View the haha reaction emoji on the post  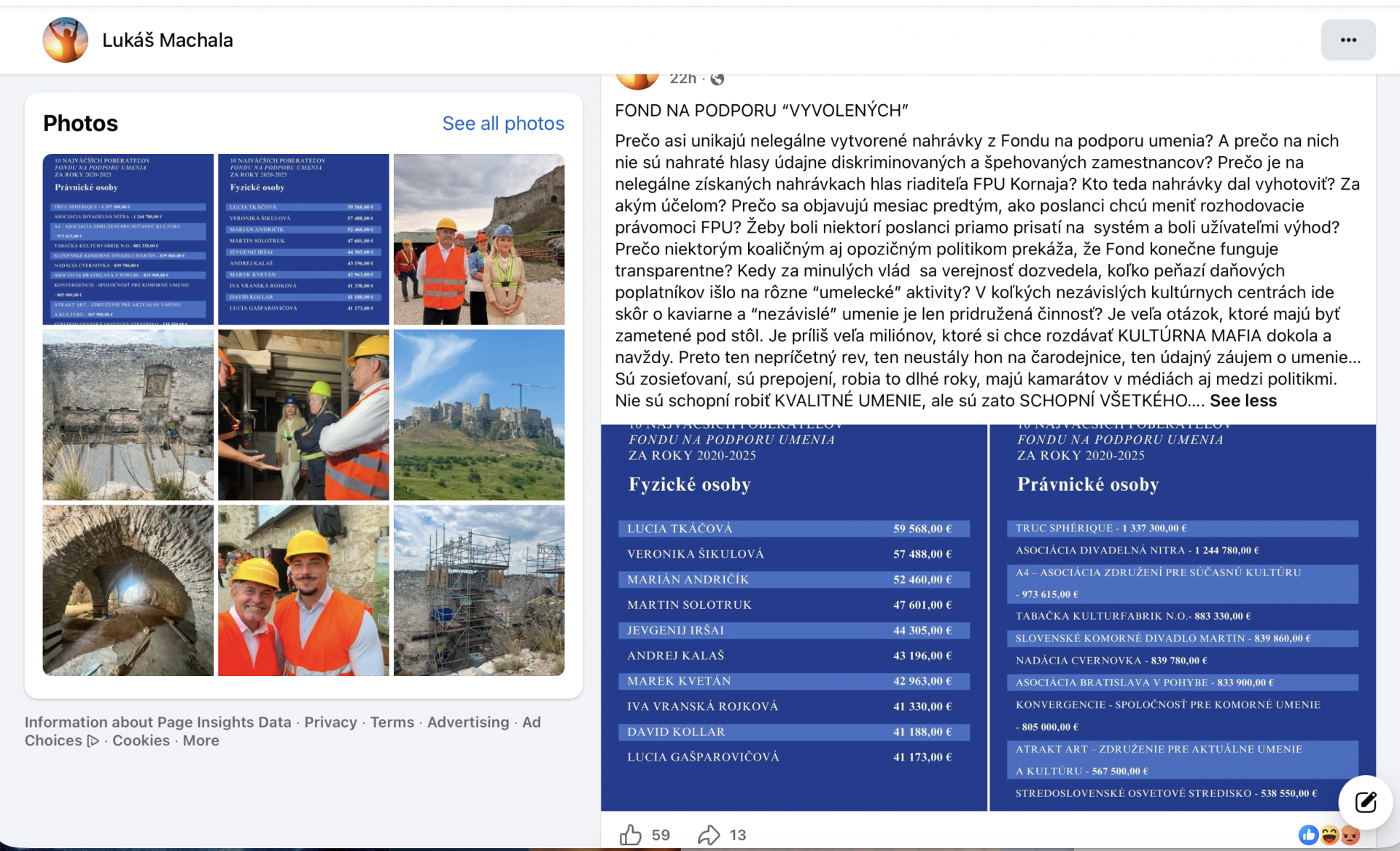click(1329, 835)
